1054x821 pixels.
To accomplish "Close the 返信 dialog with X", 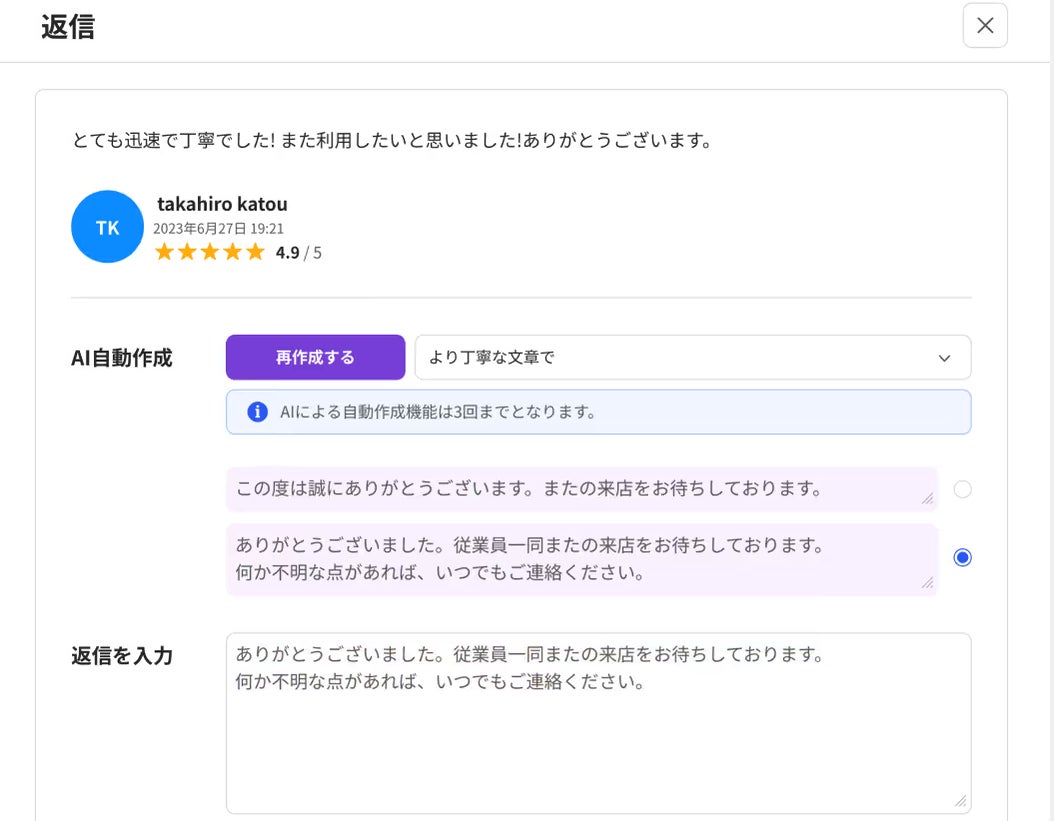I will [985, 26].
